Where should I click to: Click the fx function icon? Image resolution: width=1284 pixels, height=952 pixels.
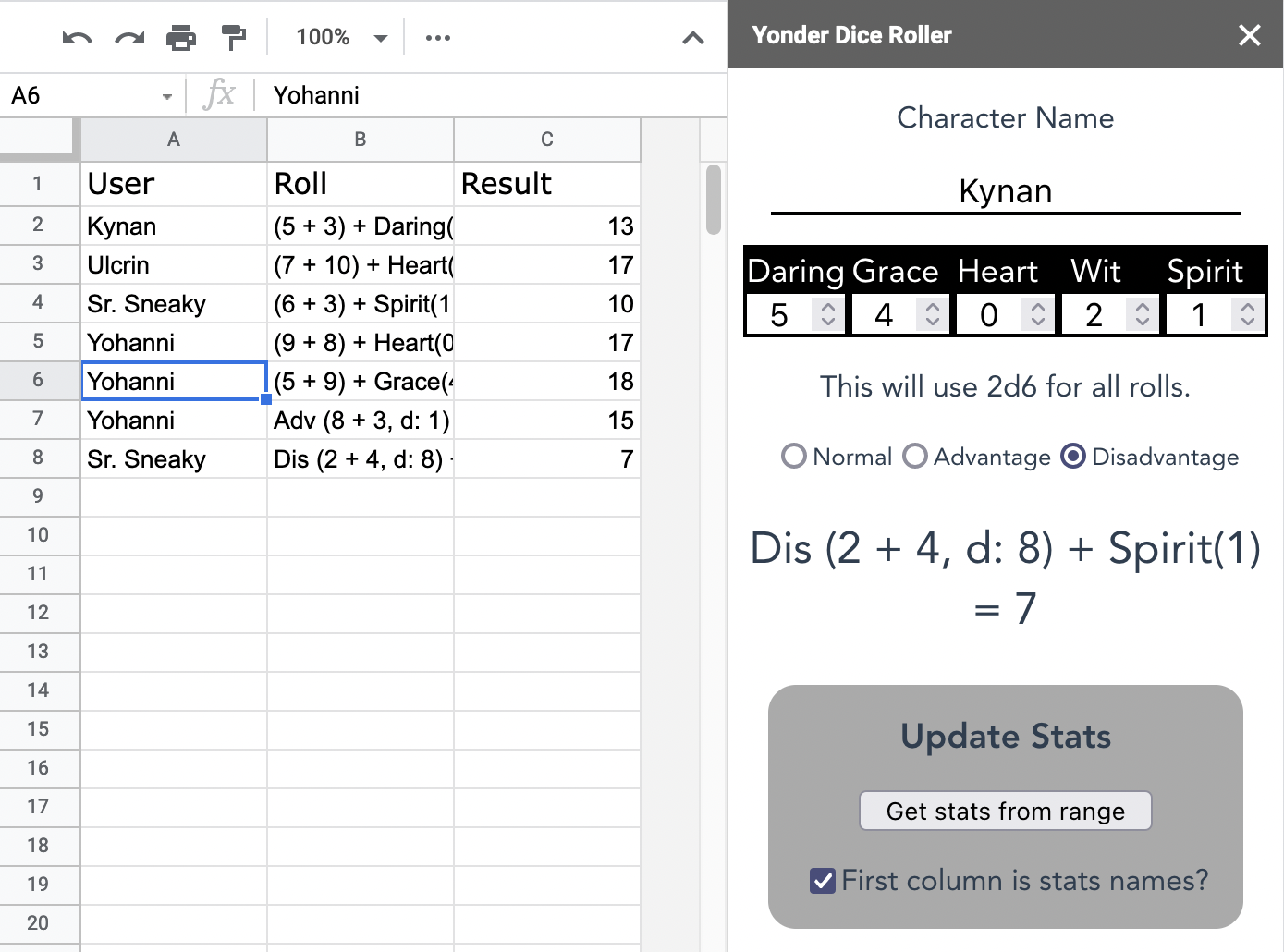(x=220, y=94)
